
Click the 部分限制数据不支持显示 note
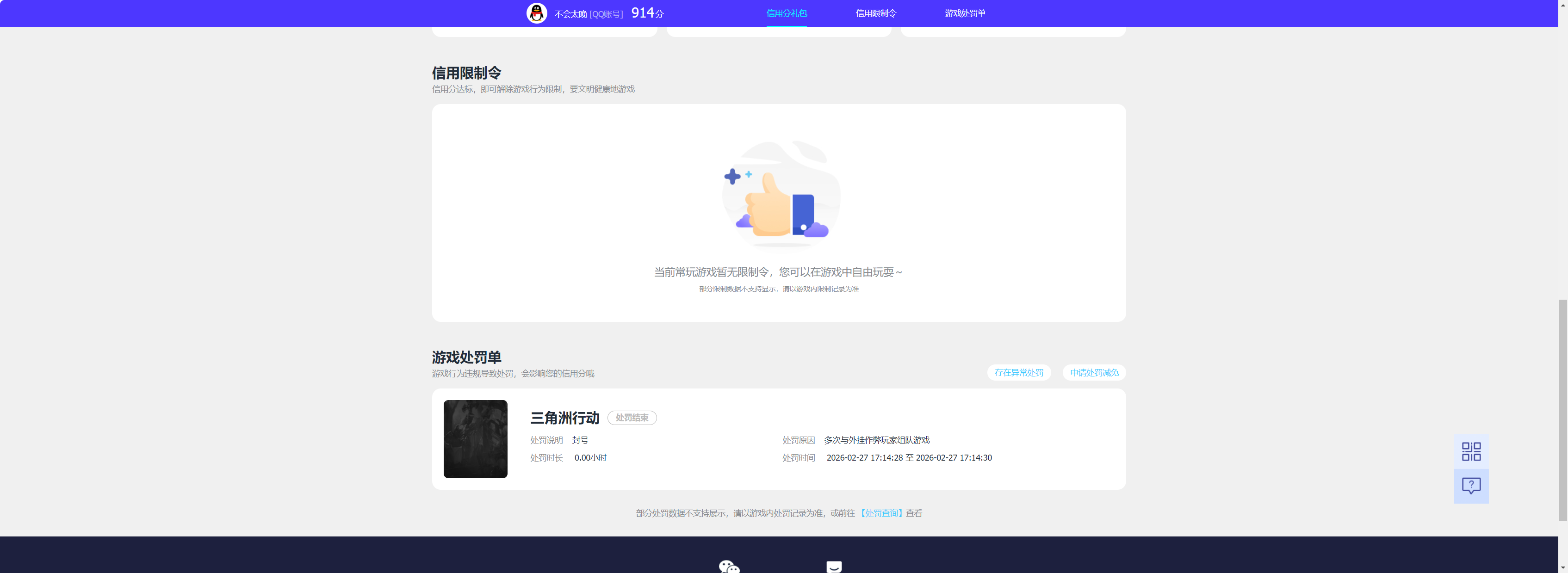pos(779,289)
